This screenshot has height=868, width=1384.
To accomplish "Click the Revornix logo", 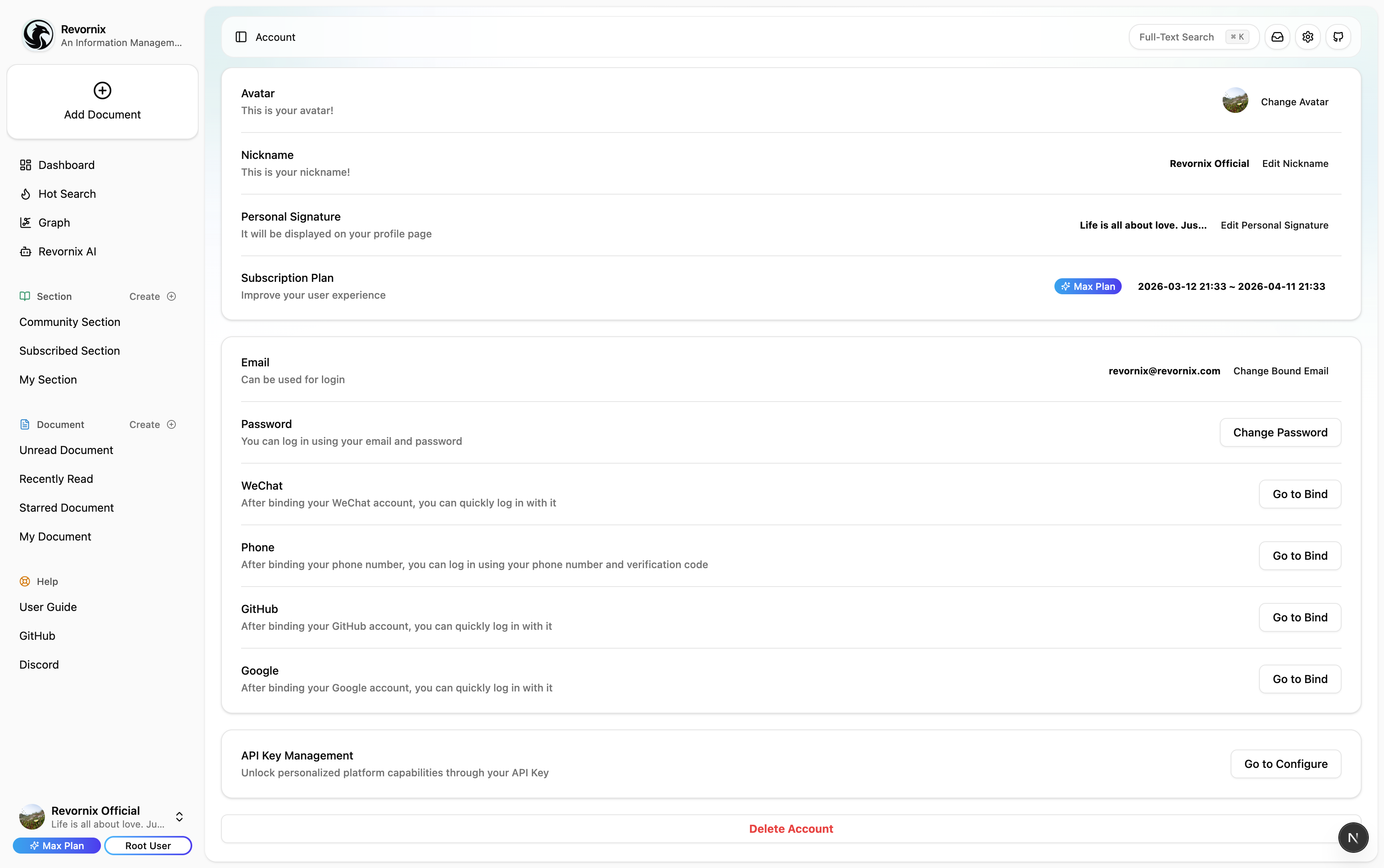I will [x=38, y=35].
